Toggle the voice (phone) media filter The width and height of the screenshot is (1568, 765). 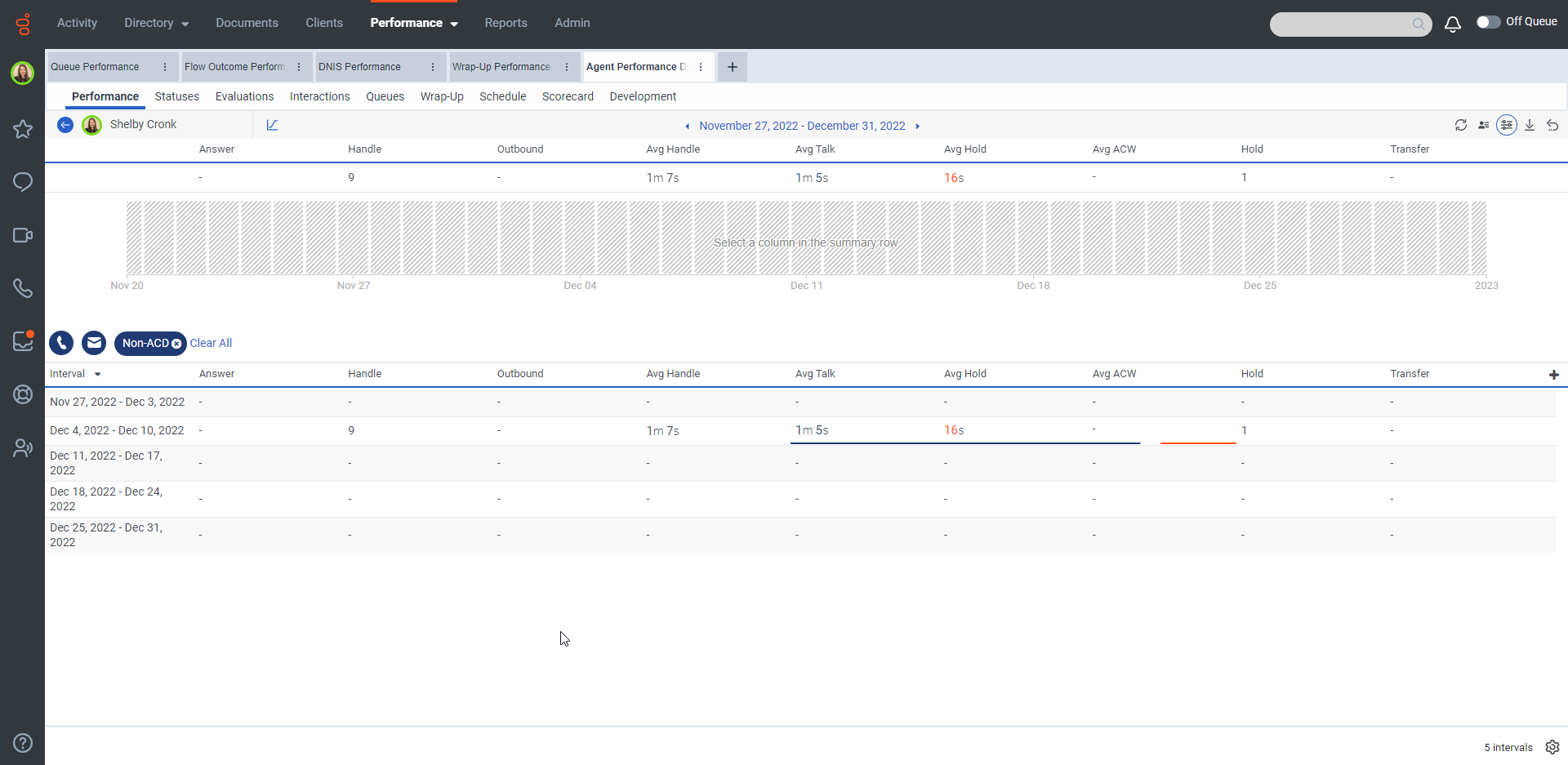[x=61, y=343]
